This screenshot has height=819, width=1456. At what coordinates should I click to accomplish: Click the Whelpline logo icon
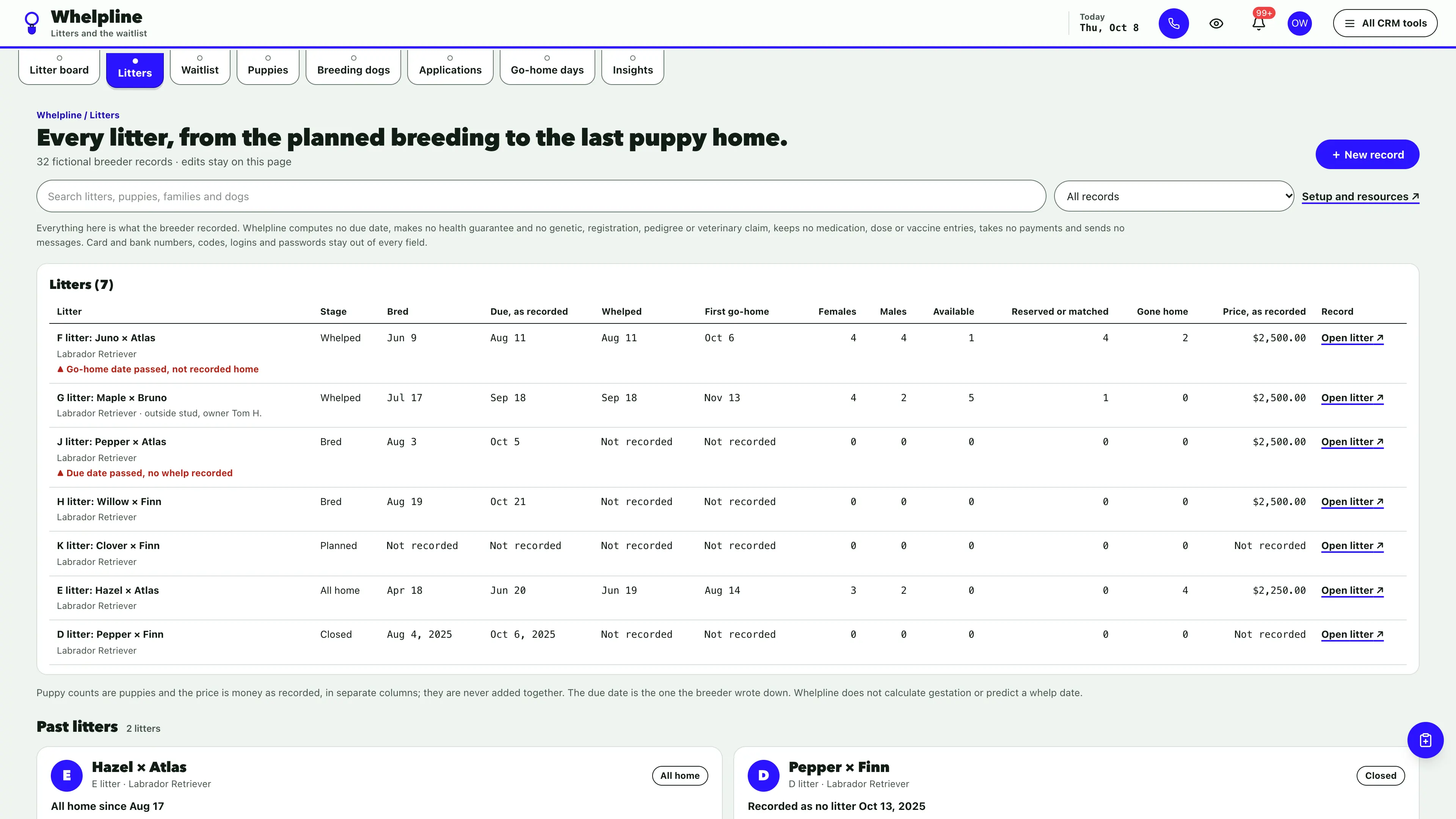(x=32, y=23)
